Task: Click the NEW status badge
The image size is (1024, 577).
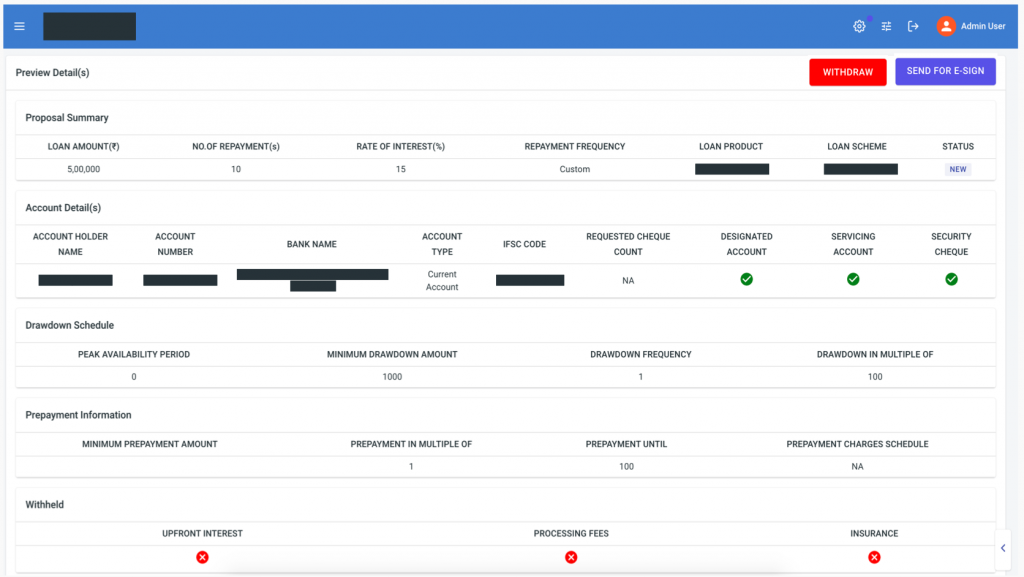Action: 957,169
